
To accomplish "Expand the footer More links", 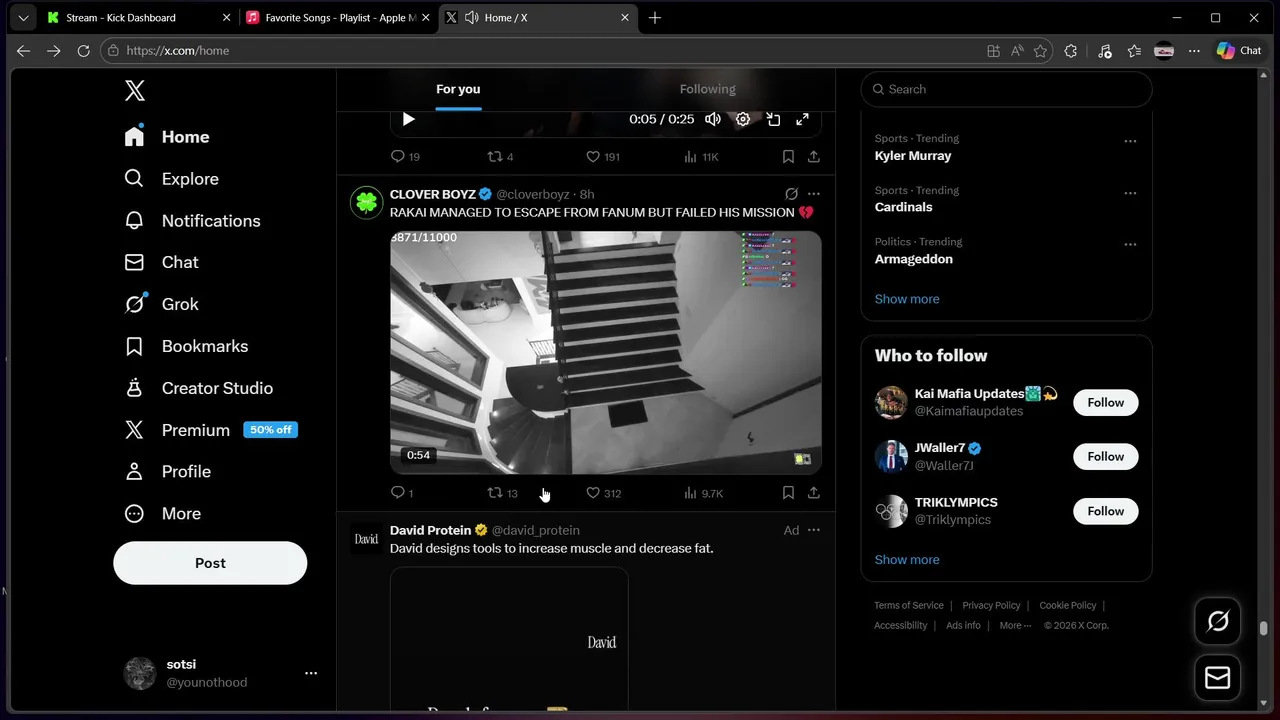I will click(x=1015, y=625).
